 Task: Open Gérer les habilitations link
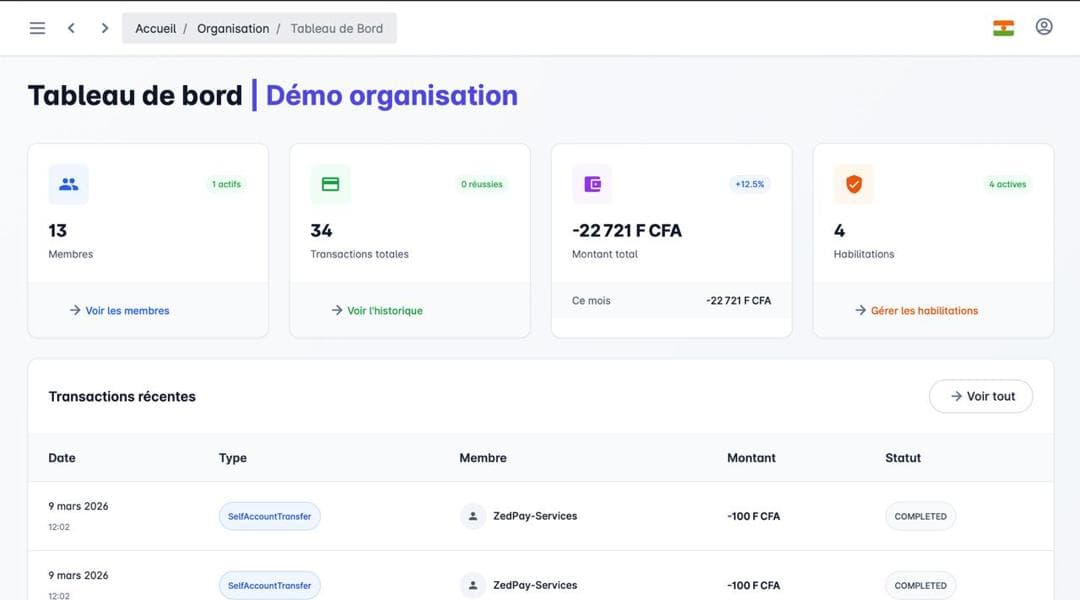pos(916,311)
